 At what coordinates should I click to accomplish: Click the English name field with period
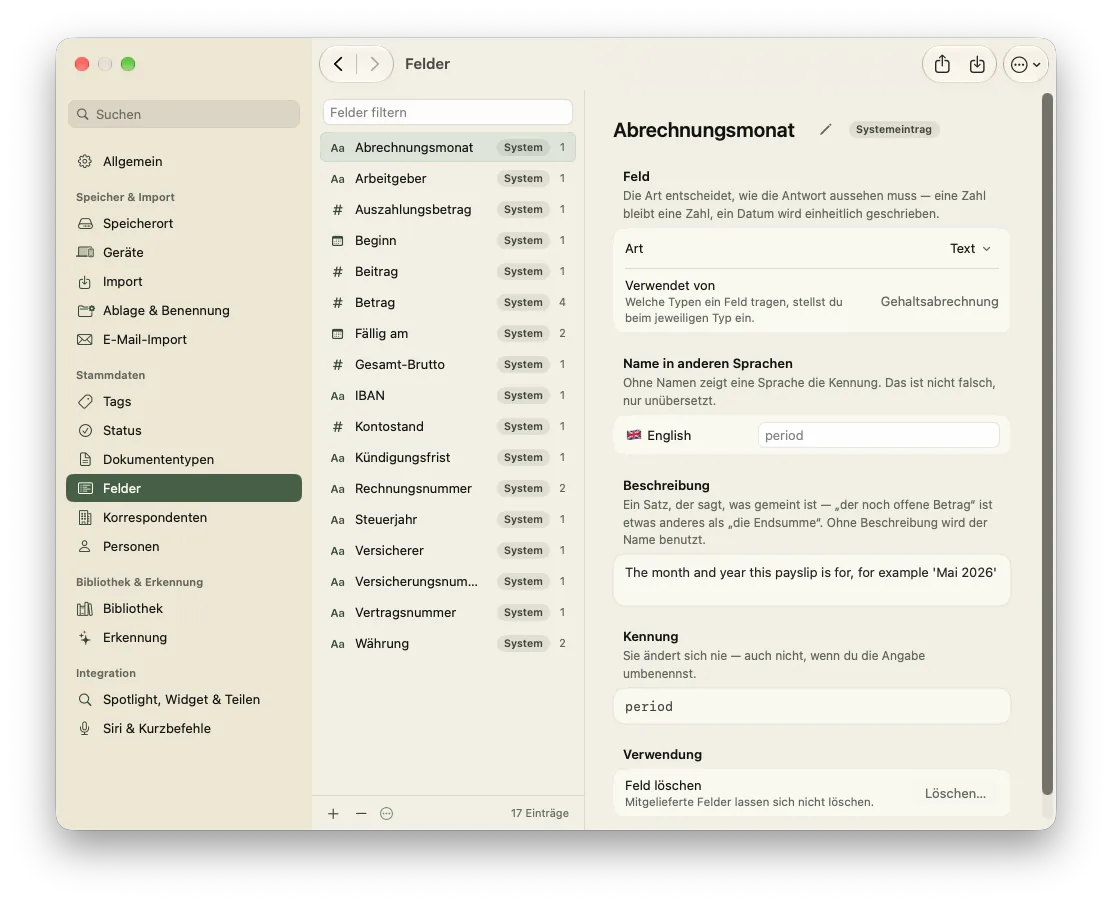879,435
